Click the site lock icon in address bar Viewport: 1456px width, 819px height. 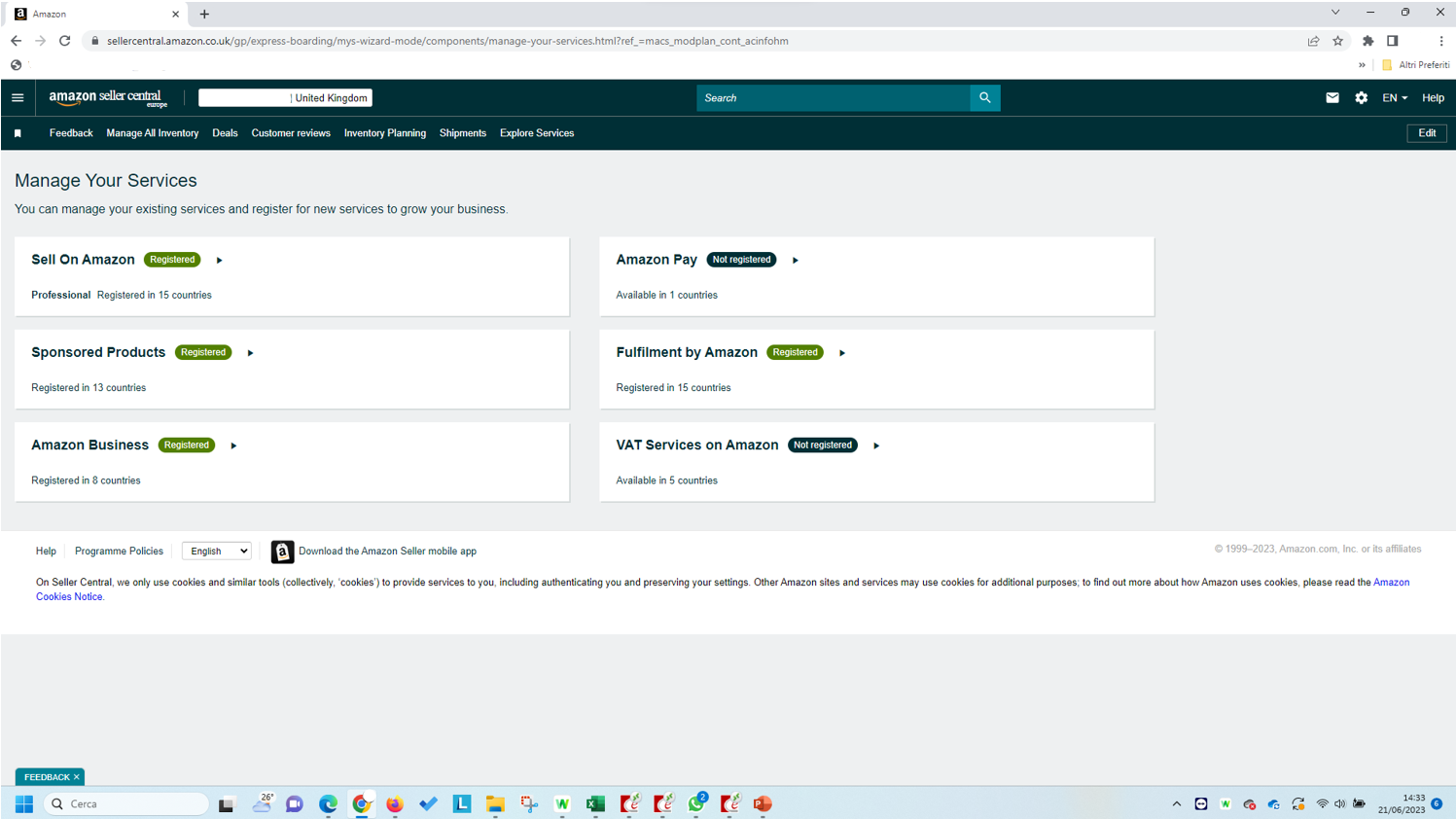94,41
